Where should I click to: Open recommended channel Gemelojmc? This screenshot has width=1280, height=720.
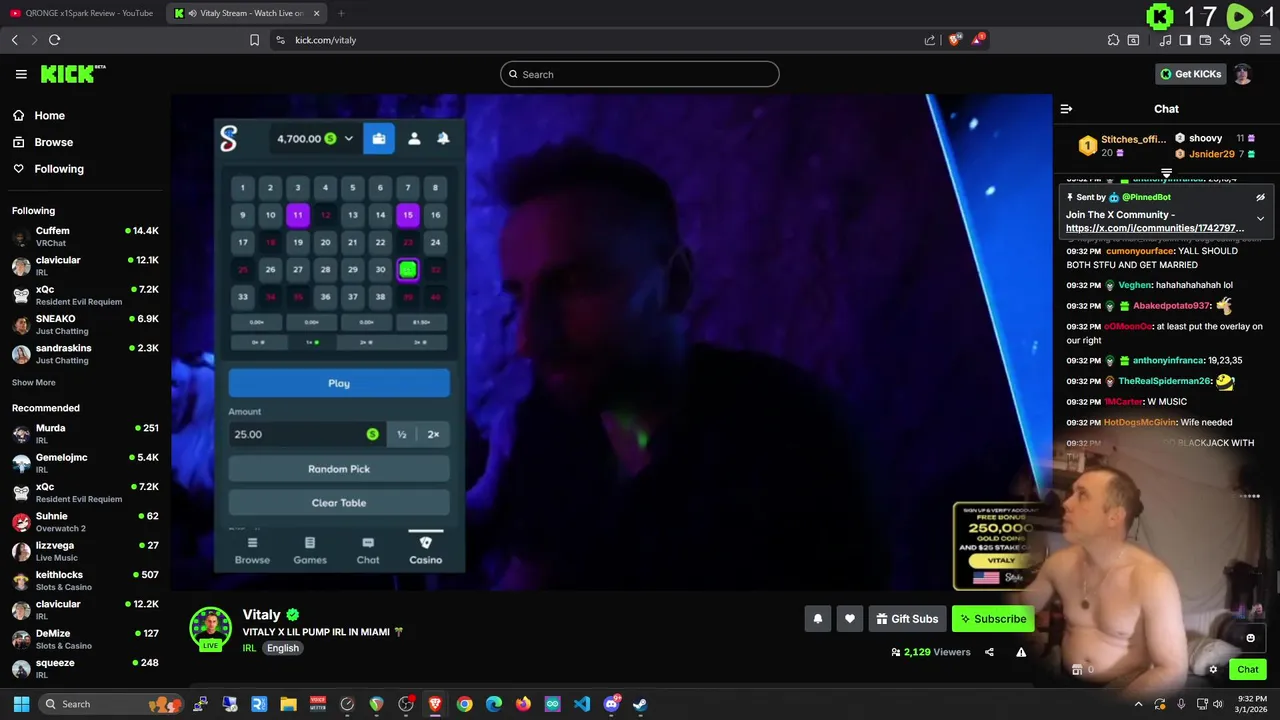(x=85, y=463)
